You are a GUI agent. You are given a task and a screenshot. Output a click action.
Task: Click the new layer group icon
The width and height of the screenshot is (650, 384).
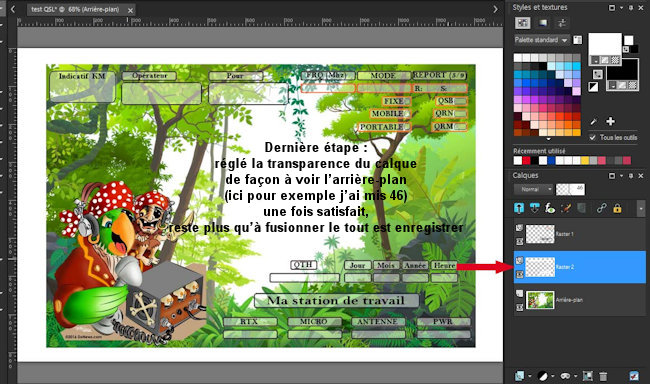tap(587, 376)
